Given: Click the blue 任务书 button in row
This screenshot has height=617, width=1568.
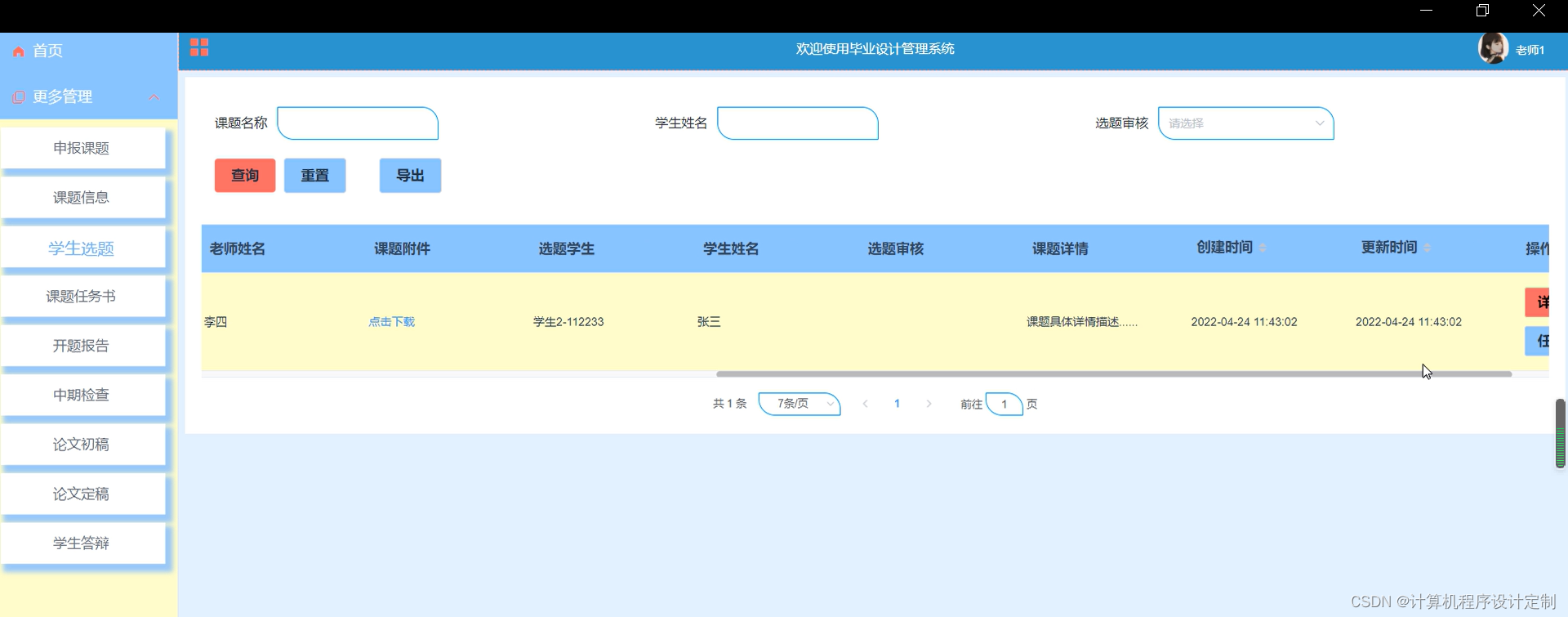Looking at the screenshot, I should click(1537, 341).
